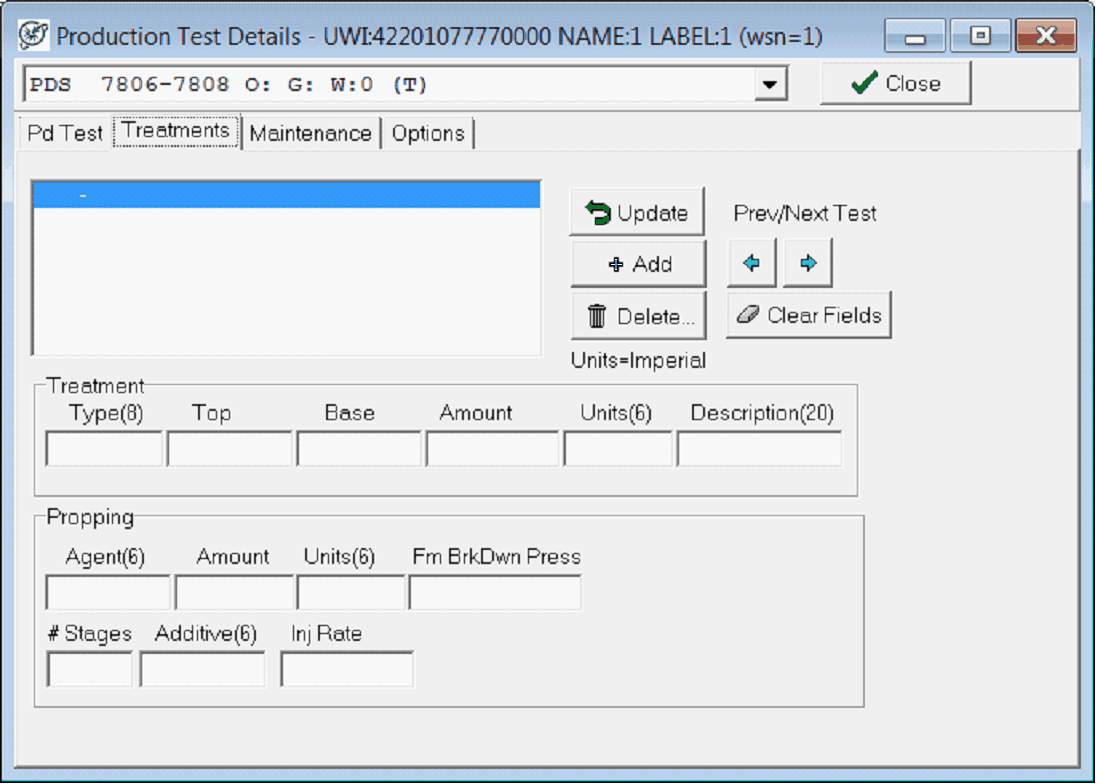The image size is (1096, 784).
Task: Click the Description(20) text field
Action: [759, 449]
